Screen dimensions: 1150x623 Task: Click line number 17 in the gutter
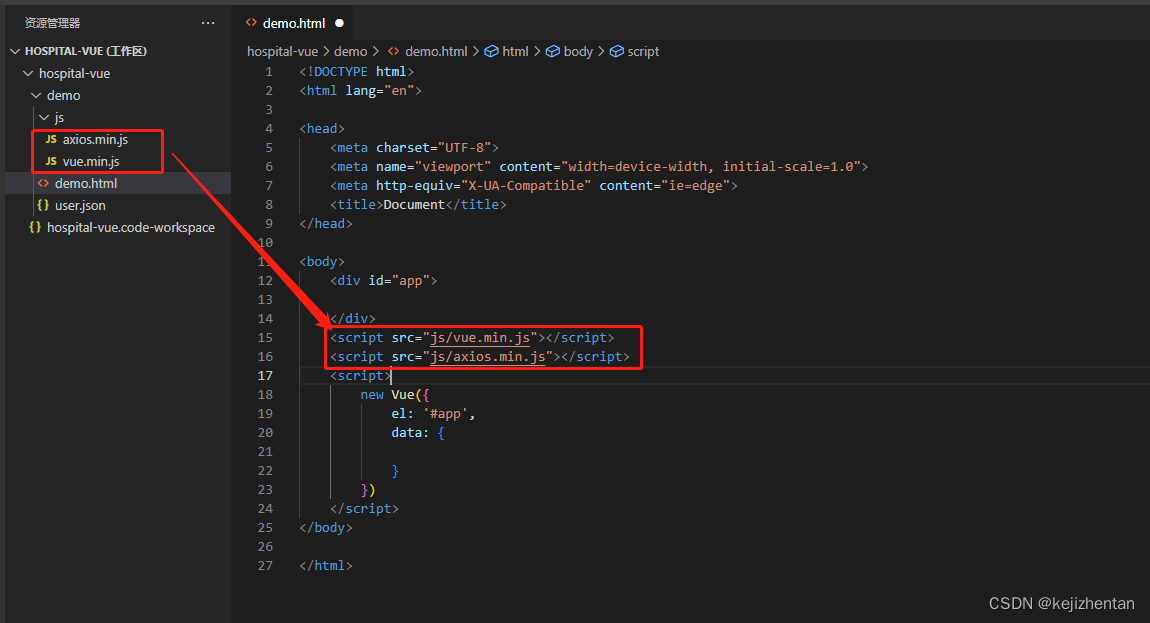point(265,376)
